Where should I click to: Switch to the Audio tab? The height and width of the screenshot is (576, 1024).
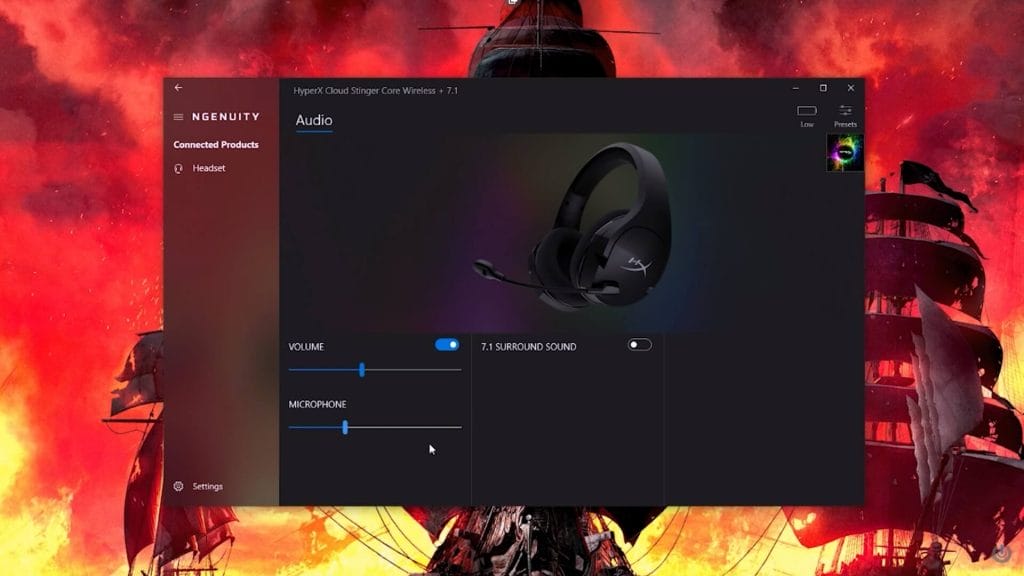[x=314, y=121]
